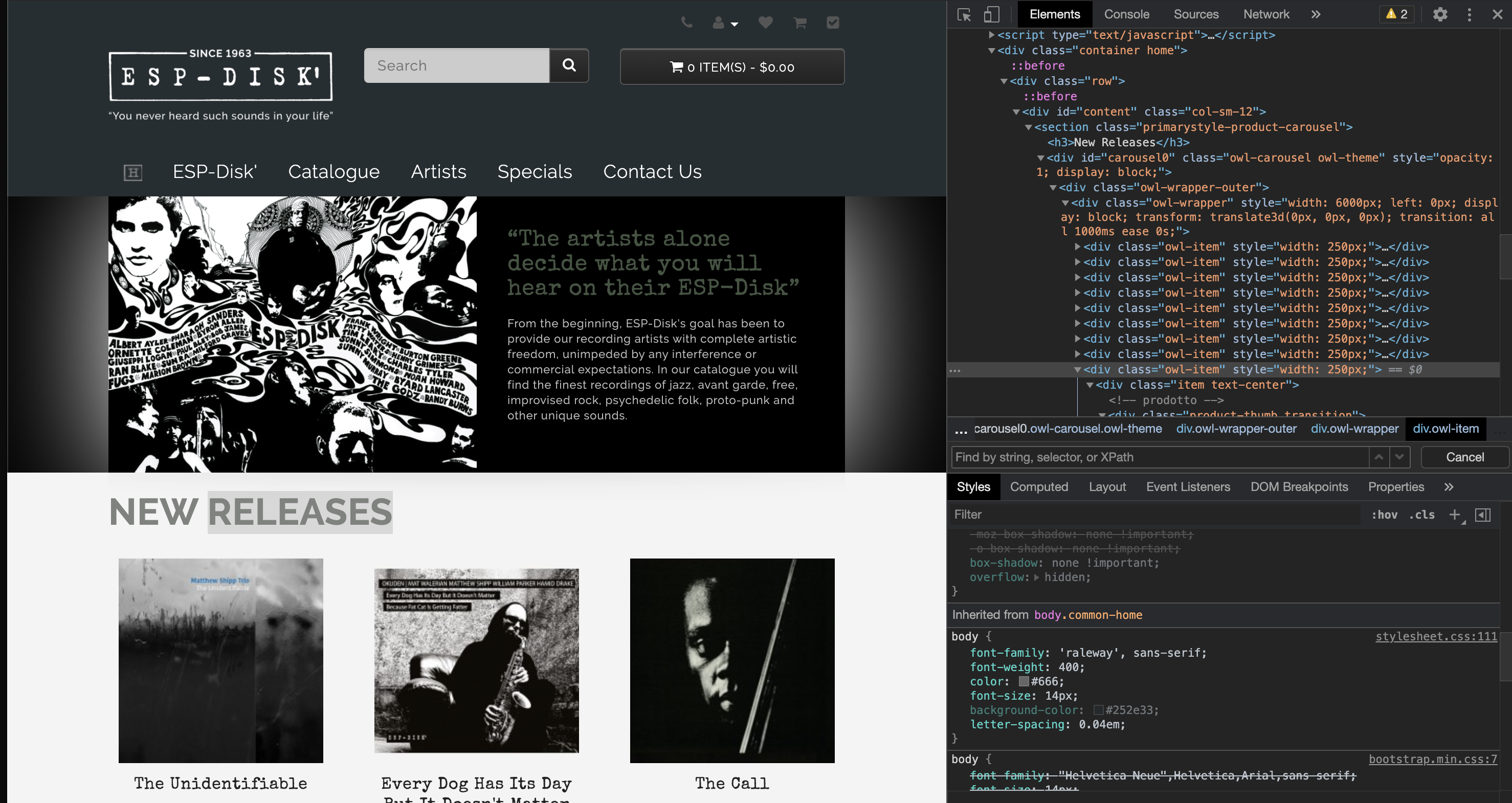The height and width of the screenshot is (803, 1512).
Task: Click the search magnifier button
Action: click(569, 65)
